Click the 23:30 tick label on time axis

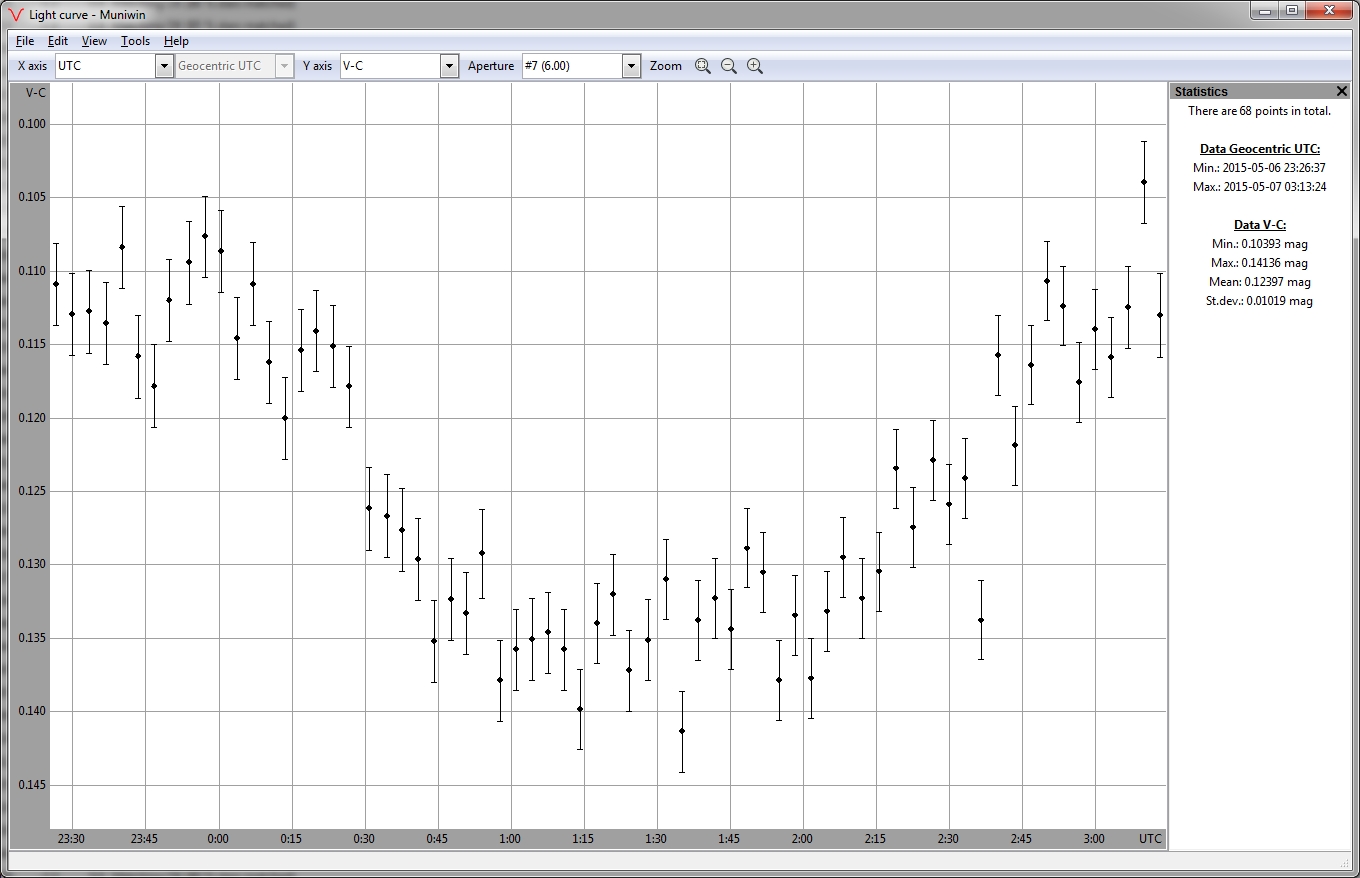tap(72, 839)
